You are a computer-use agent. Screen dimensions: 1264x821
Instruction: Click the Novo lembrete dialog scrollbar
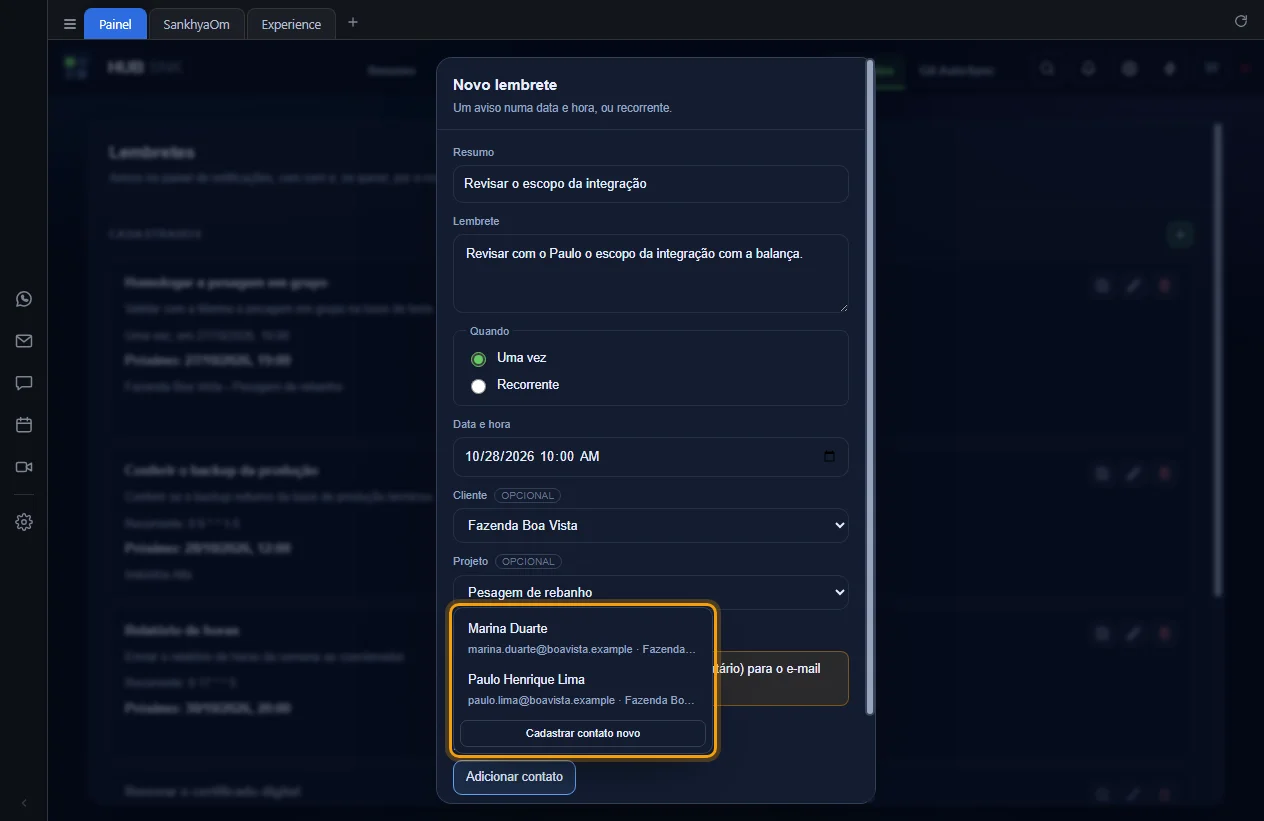click(870, 388)
